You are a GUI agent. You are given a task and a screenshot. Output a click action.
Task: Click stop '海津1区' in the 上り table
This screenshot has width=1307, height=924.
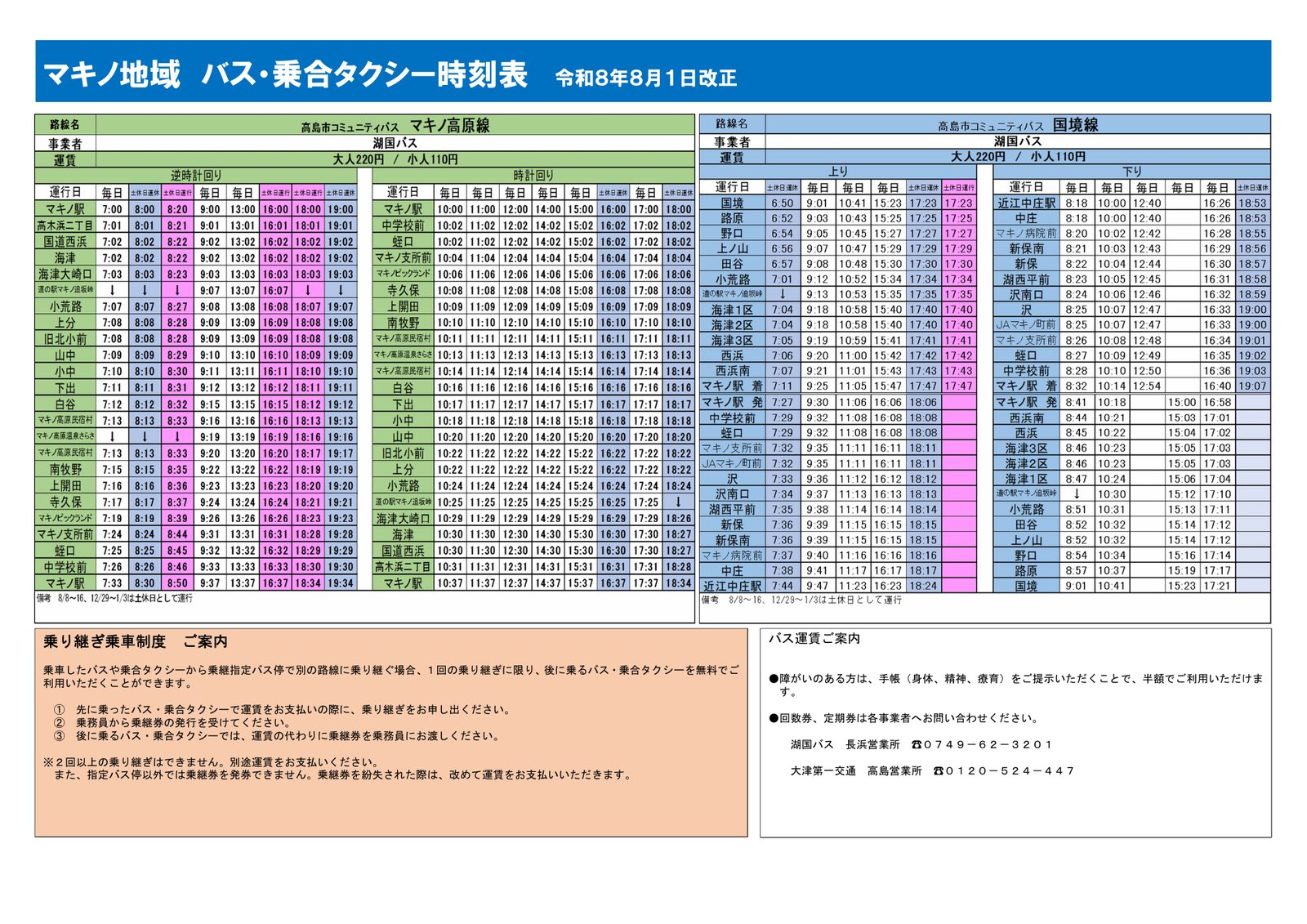tap(732, 310)
